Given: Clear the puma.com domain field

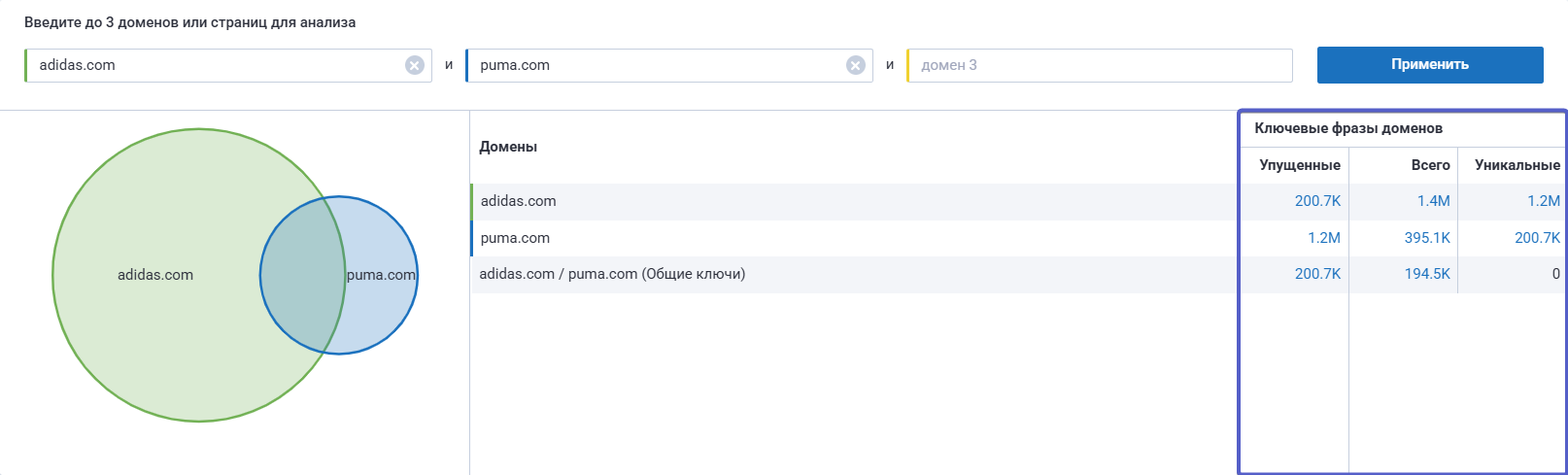Looking at the screenshot, I should [856, 65].
